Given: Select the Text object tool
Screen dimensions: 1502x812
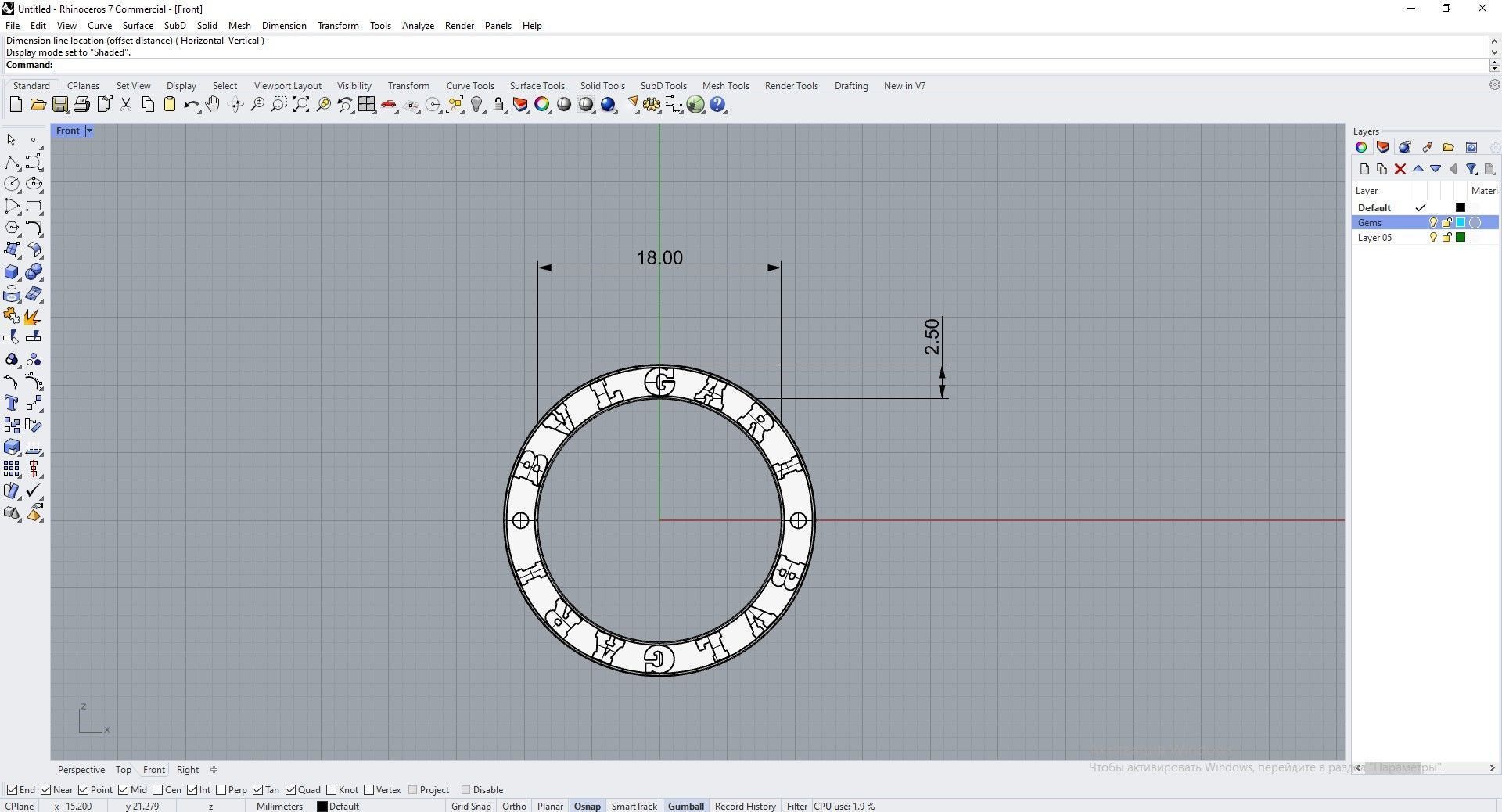Looking at the screenshot, I should [12, 404].
